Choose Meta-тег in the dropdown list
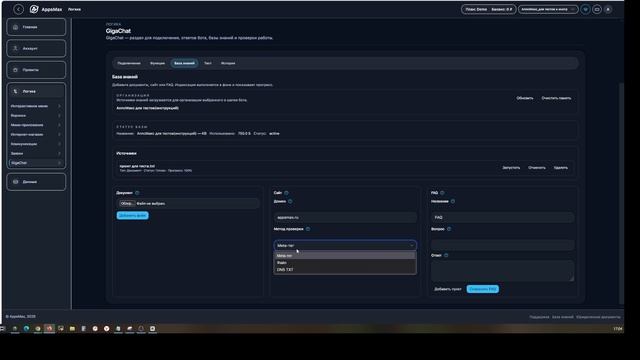This screenshot has width=640, height=360. click(345, 256)
